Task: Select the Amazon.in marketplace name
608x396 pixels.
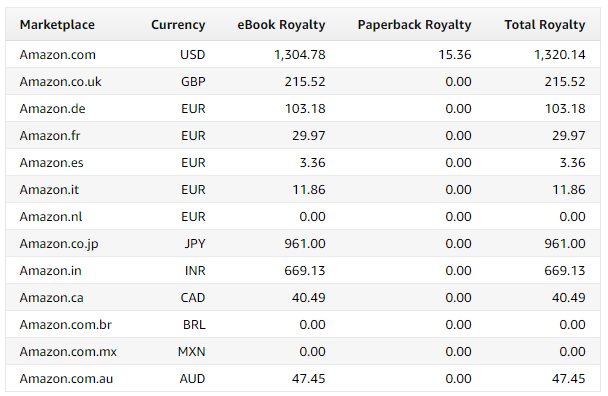Action: pyautogui.click(x=50, y=270)
